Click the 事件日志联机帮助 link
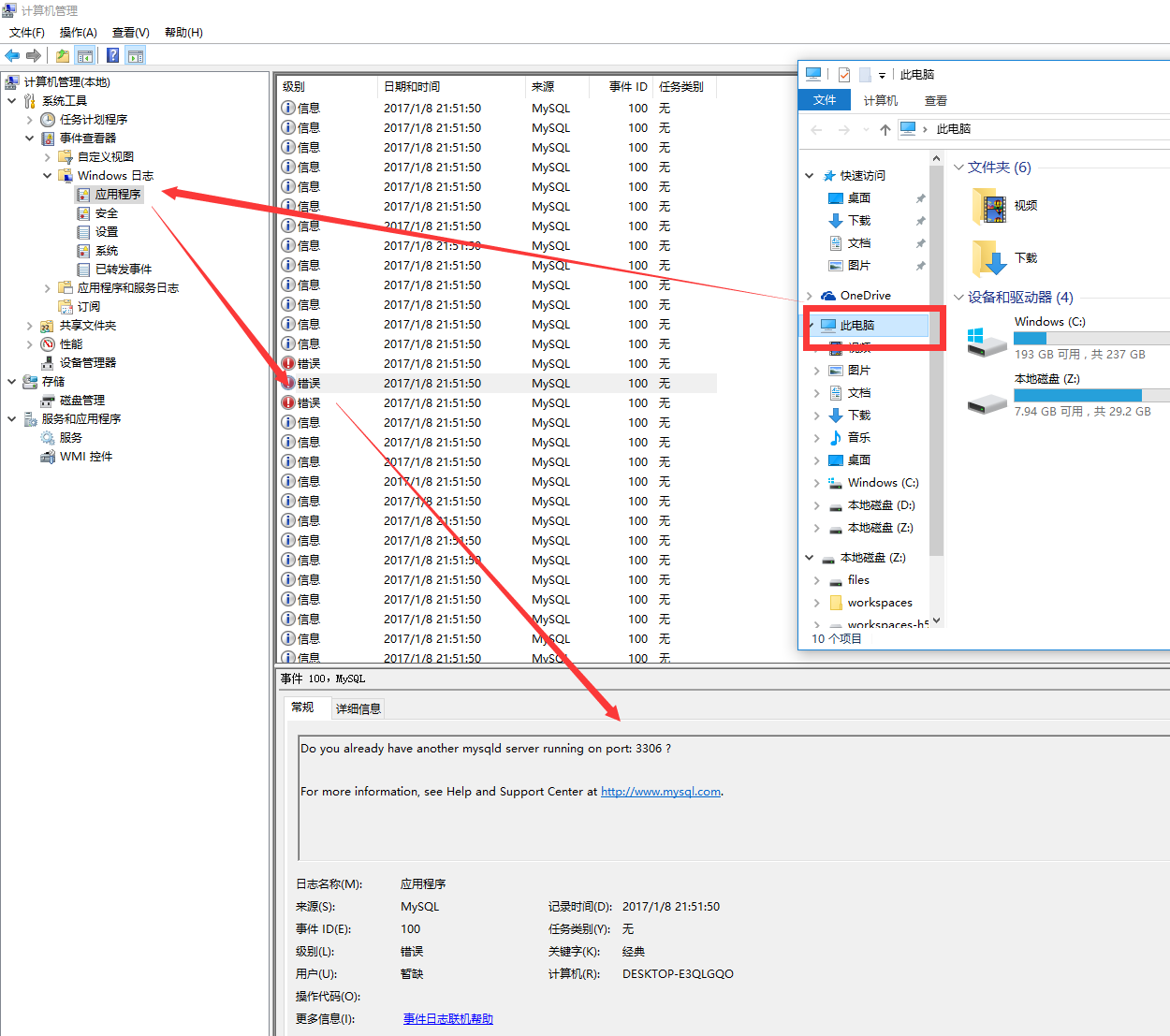The image size is (1170, 1036). (x=447, y=1018)
